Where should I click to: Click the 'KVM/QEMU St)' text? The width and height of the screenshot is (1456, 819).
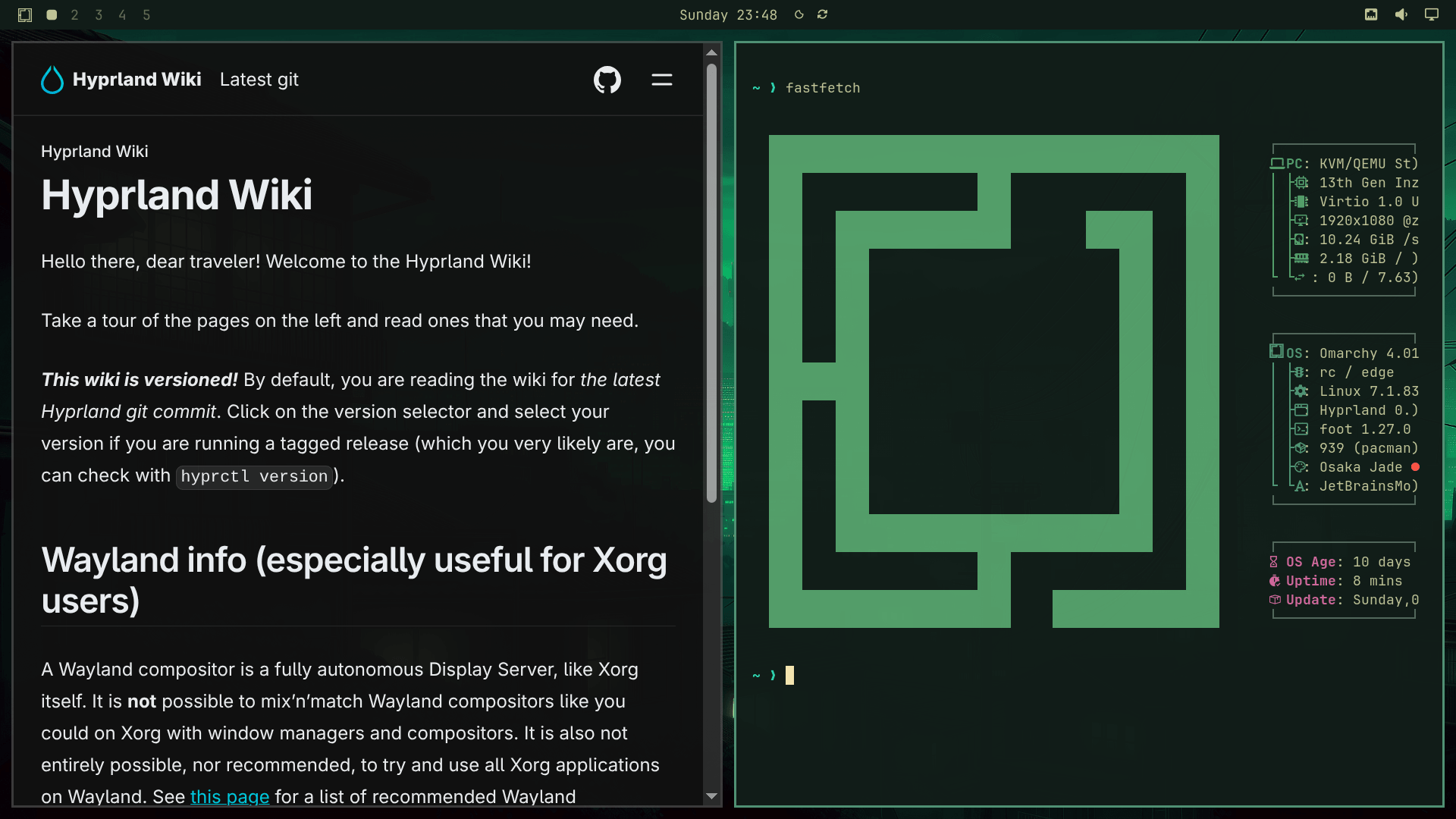click(x=1369, y=164)
